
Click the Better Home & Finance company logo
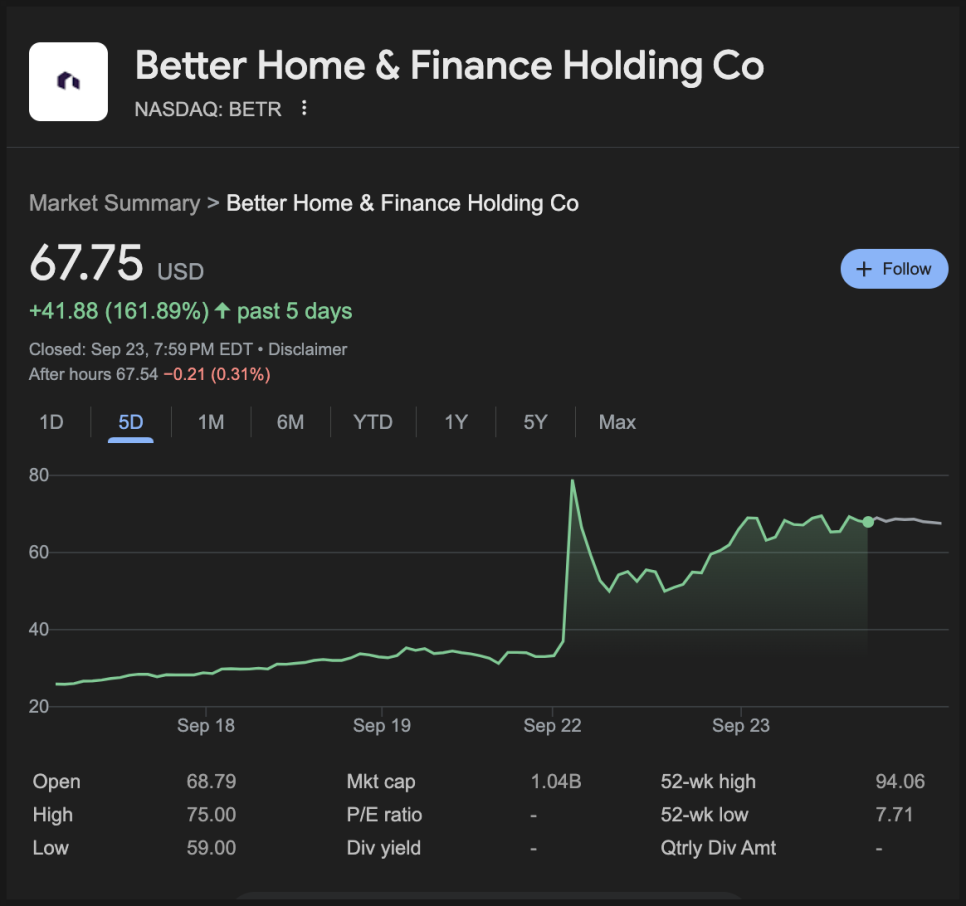tap(68, 81)
